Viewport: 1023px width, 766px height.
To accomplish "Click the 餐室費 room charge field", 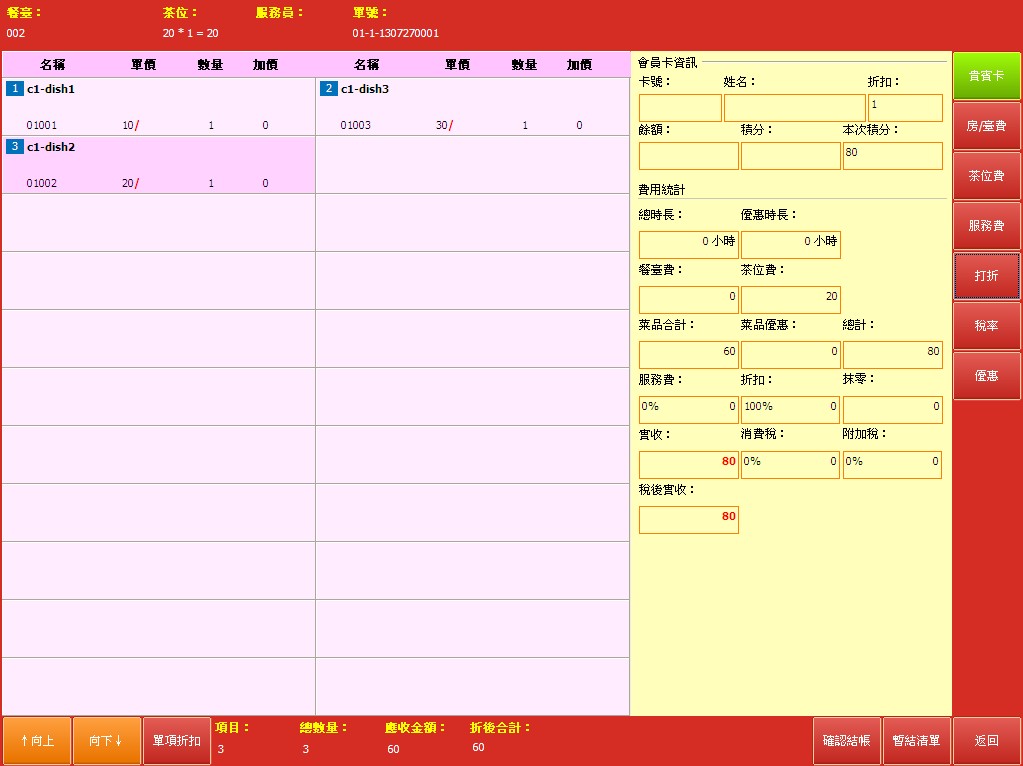I will coord(688,299).
